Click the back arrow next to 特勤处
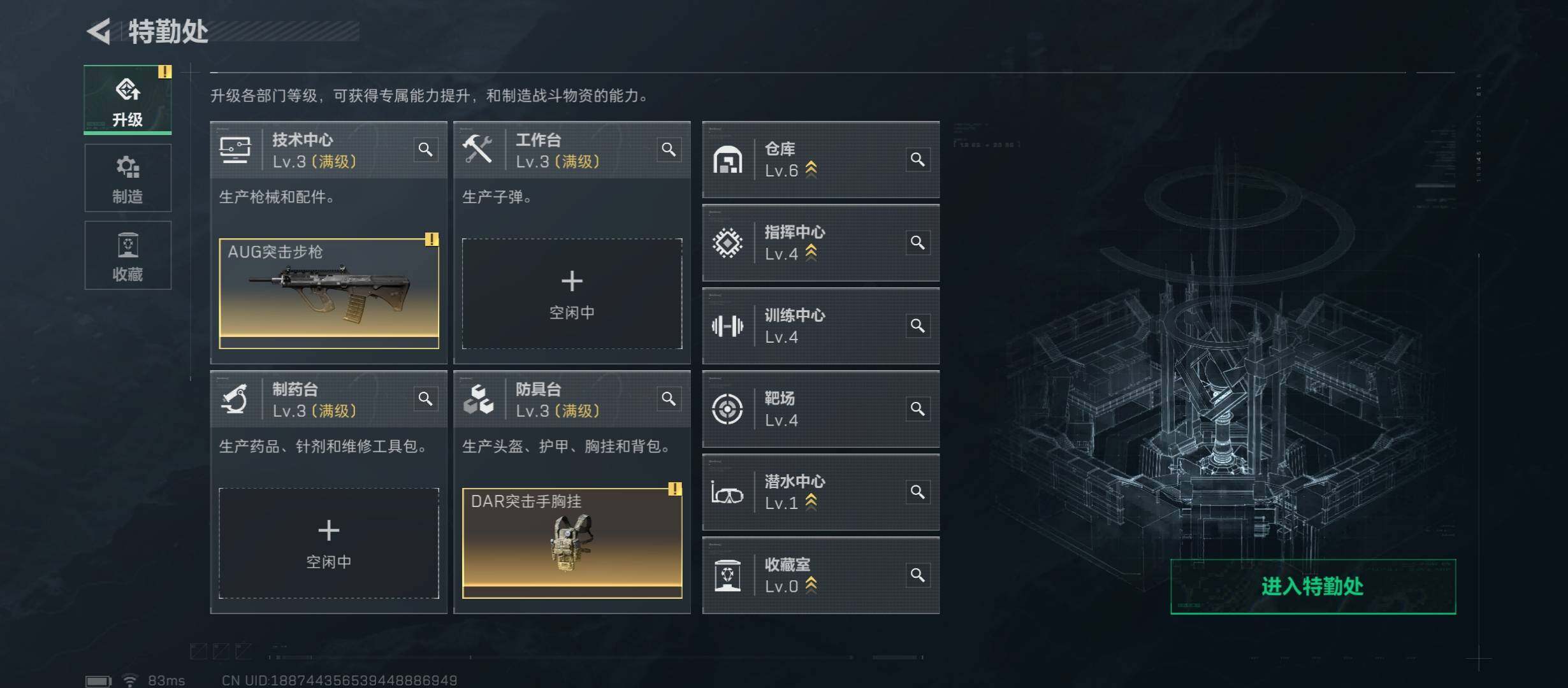The width and height of the screenshot is (1568, 688). coord(99,31)
